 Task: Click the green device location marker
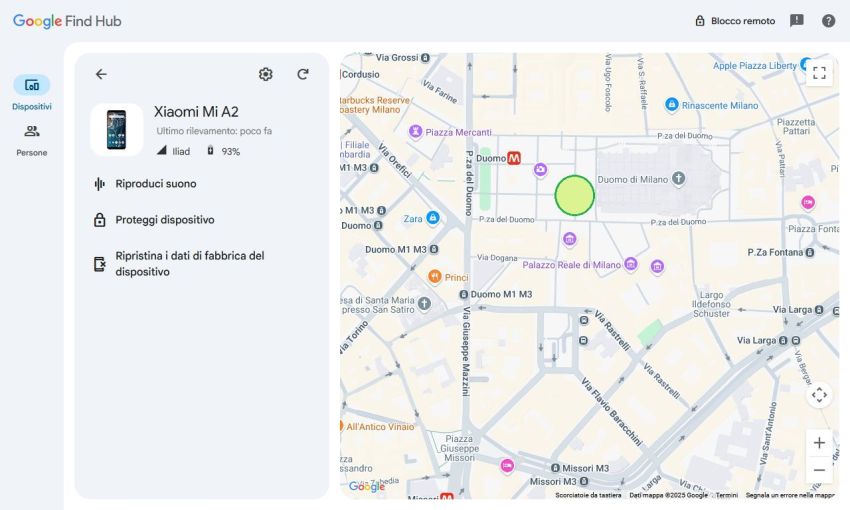574,195
